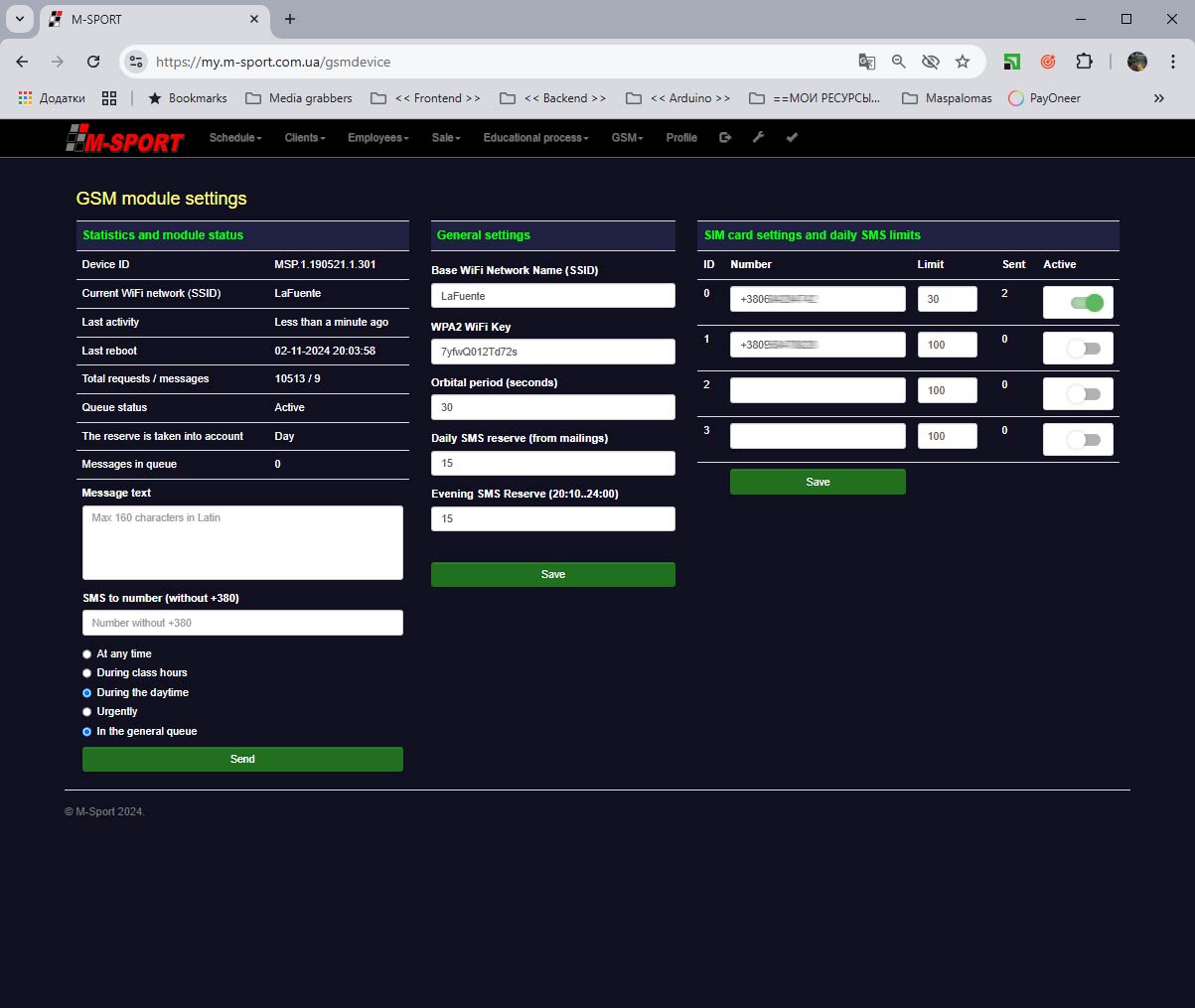Save the SIM card settings
Screen dimensions: 1195x1008
(818, 482)
